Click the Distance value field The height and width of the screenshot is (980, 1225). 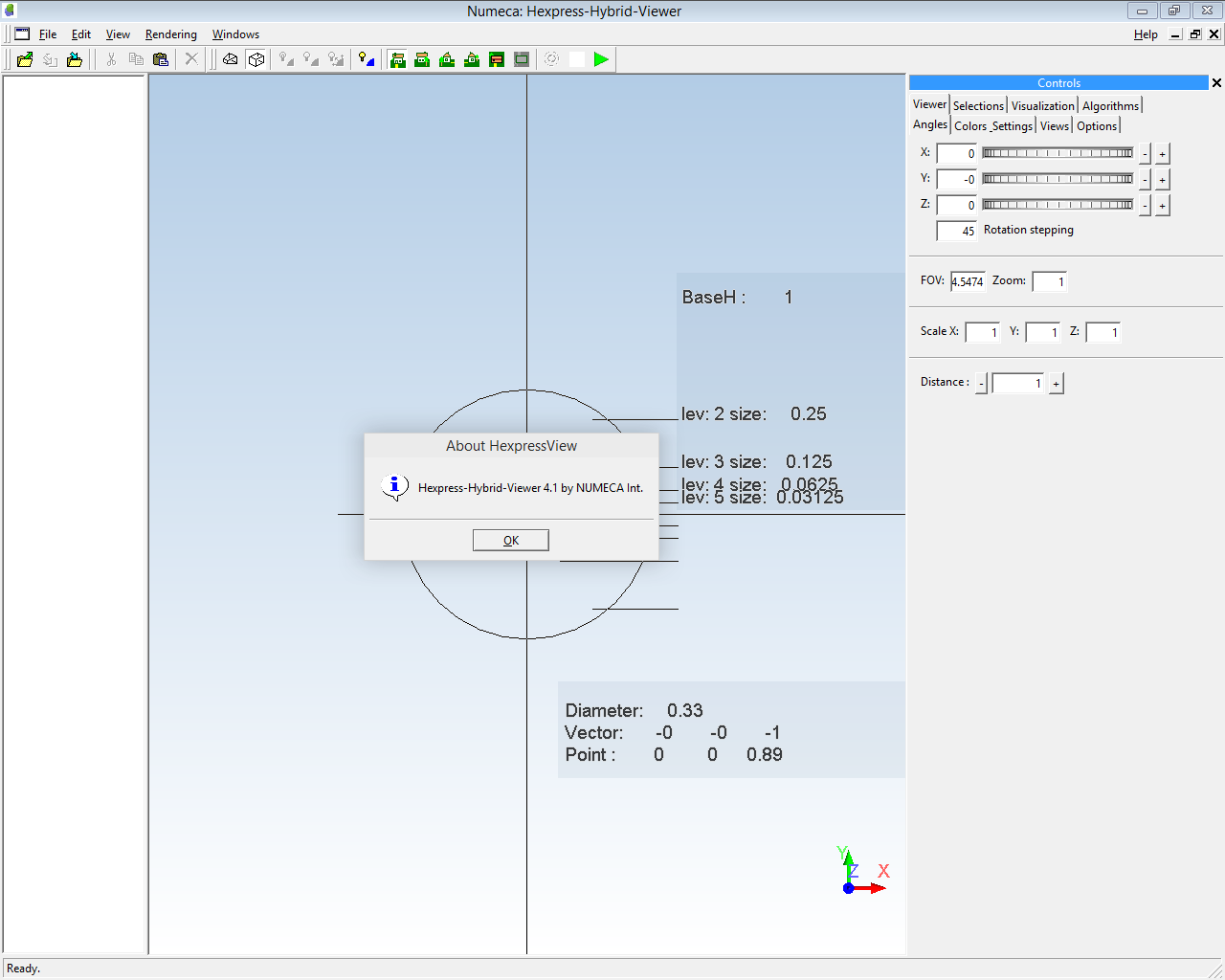click(1018, 383)
